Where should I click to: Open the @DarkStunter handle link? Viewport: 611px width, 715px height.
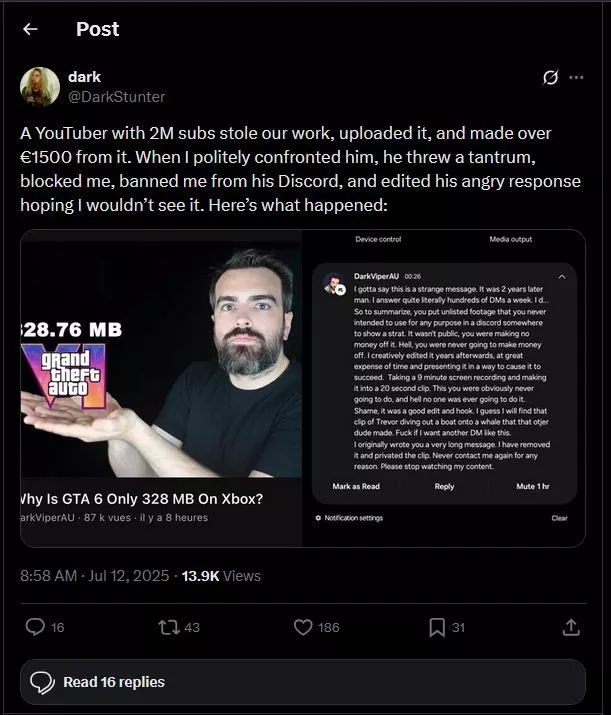tap(116, 97)
